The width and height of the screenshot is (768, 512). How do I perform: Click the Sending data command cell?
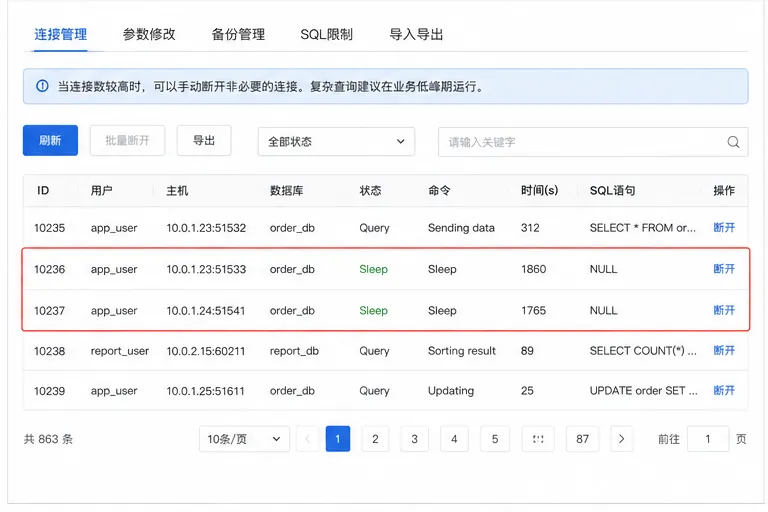461,228
